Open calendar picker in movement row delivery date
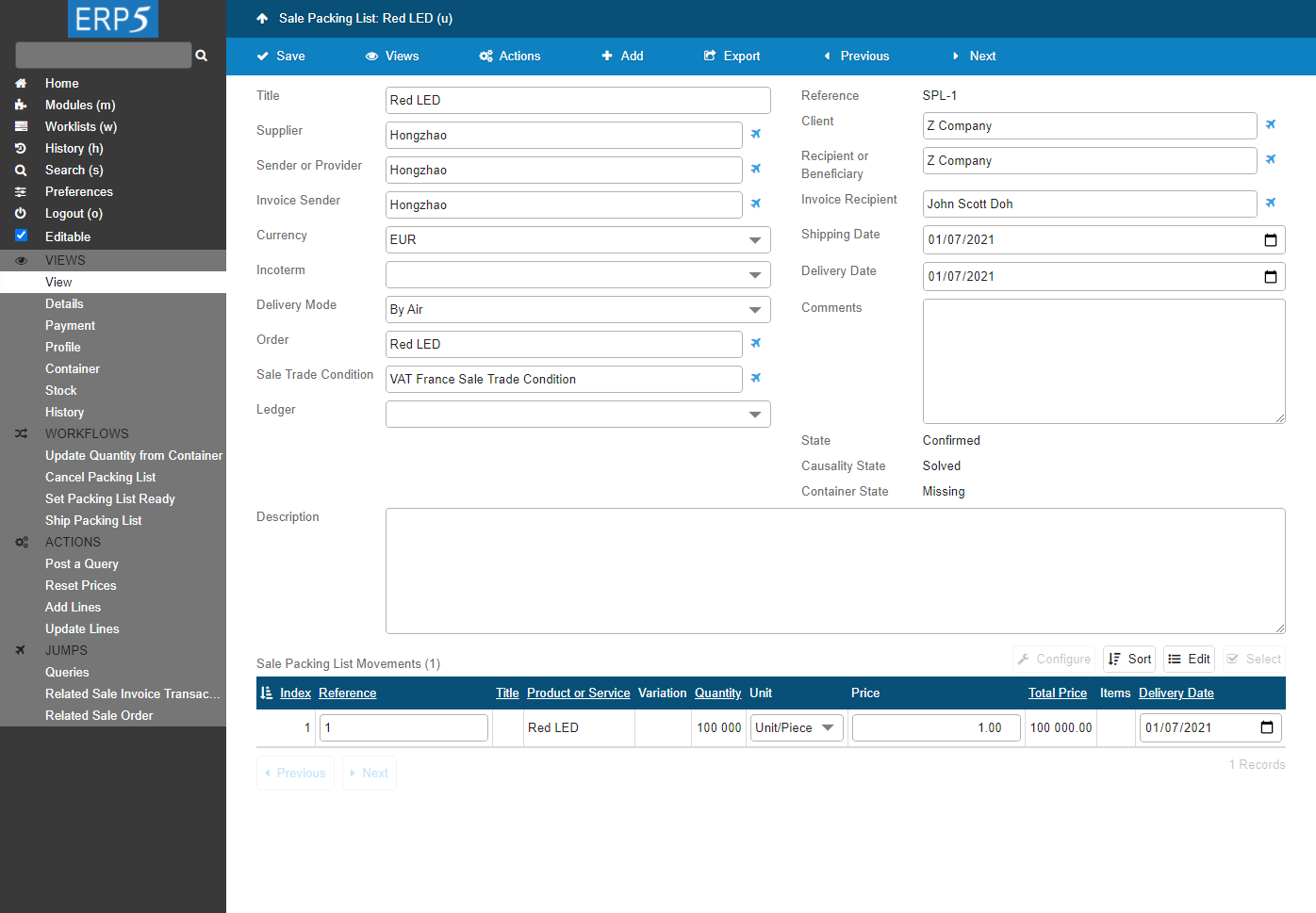This screenshot has height=913, width=1316. pyautogui.click(x=1267, y=727)
